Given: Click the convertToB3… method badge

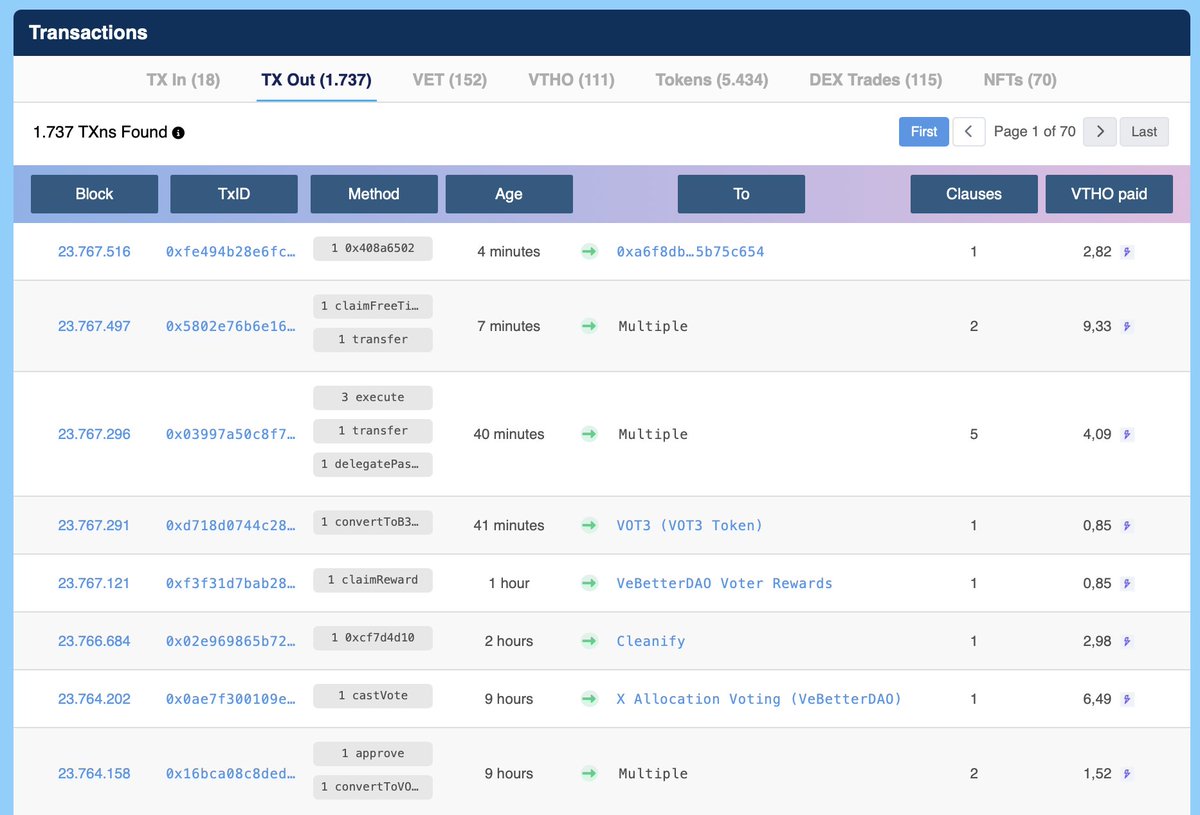Looking at the screenshot, I should click(x=373, y=521).
